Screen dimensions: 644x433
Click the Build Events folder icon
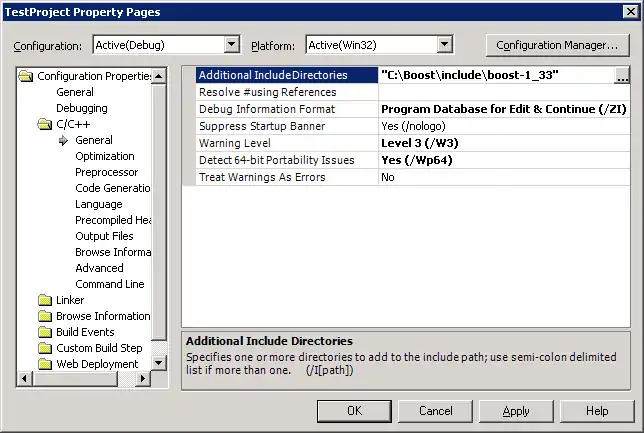tap(45, 332)
